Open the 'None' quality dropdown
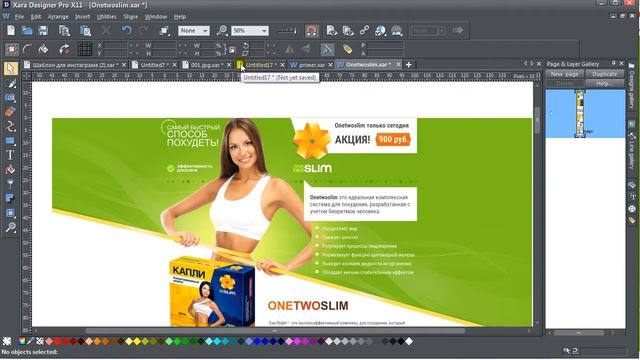 pyautogui.click(x=194, y=31)
